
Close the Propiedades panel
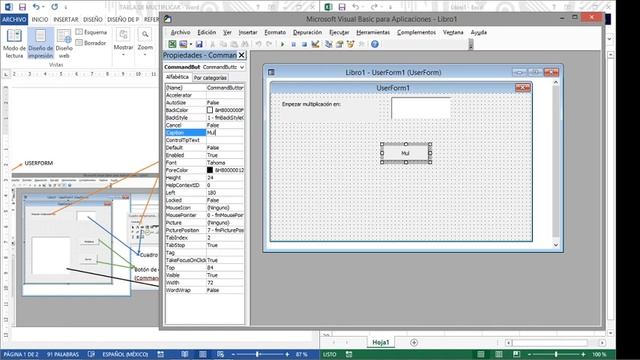tap(241, 55)
